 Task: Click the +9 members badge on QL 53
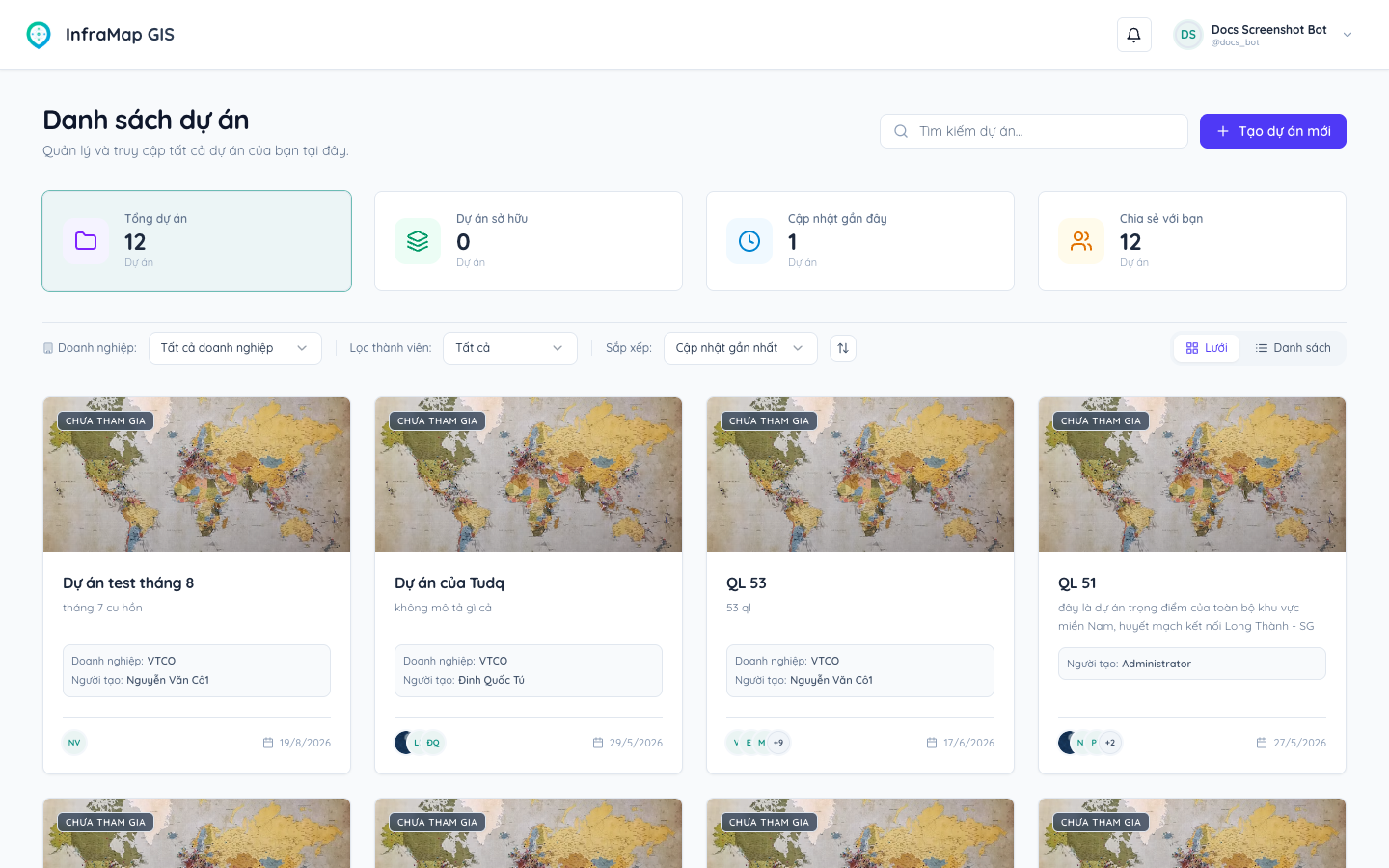coord(778,743)
